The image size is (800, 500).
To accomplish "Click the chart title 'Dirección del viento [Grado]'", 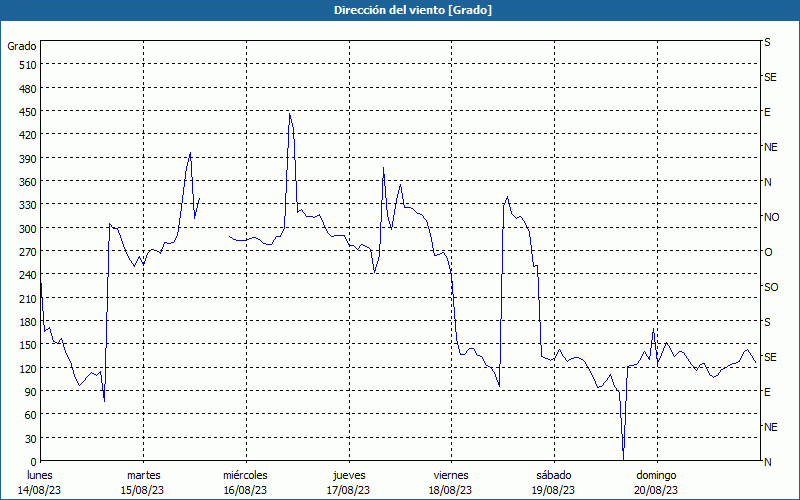I will [413, 10].
